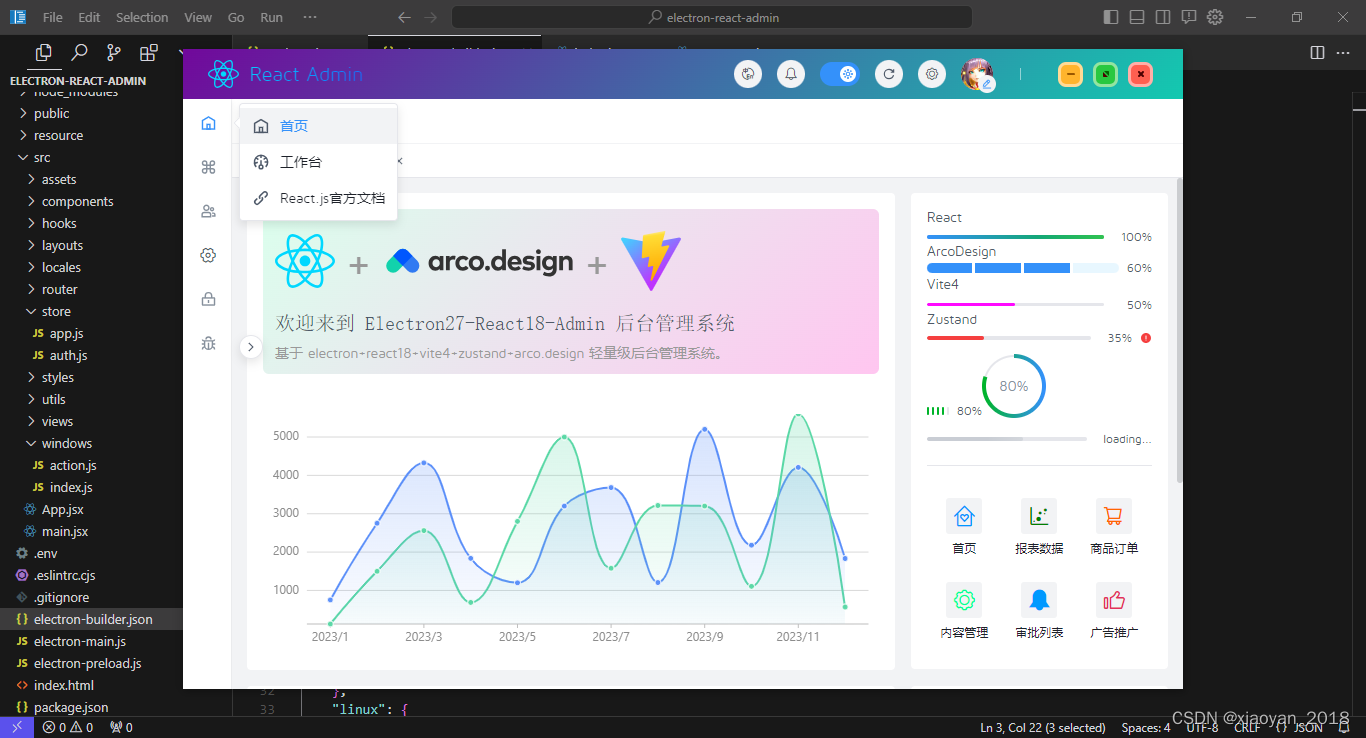Click VS Code back navigation arrow
Screen dimensions: 1366x738
404,17
